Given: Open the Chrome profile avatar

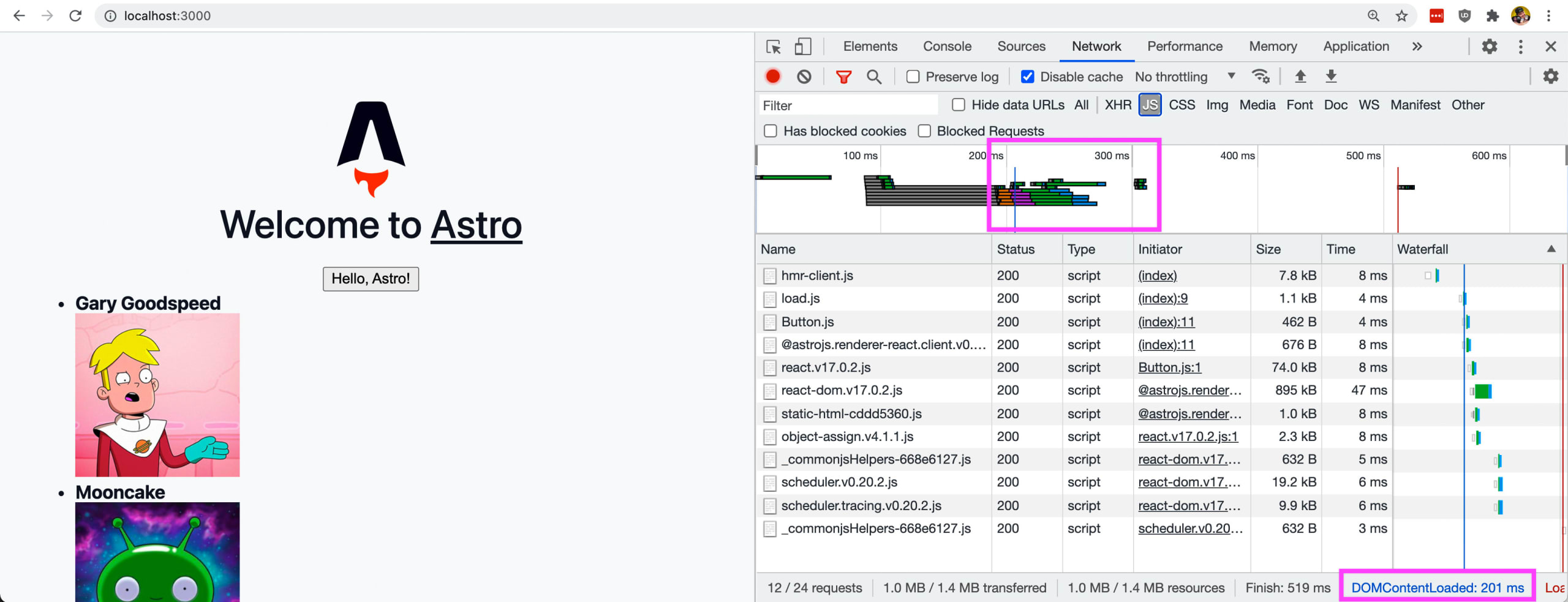Looking at the screenshot, I should [x=1521, y=16].
